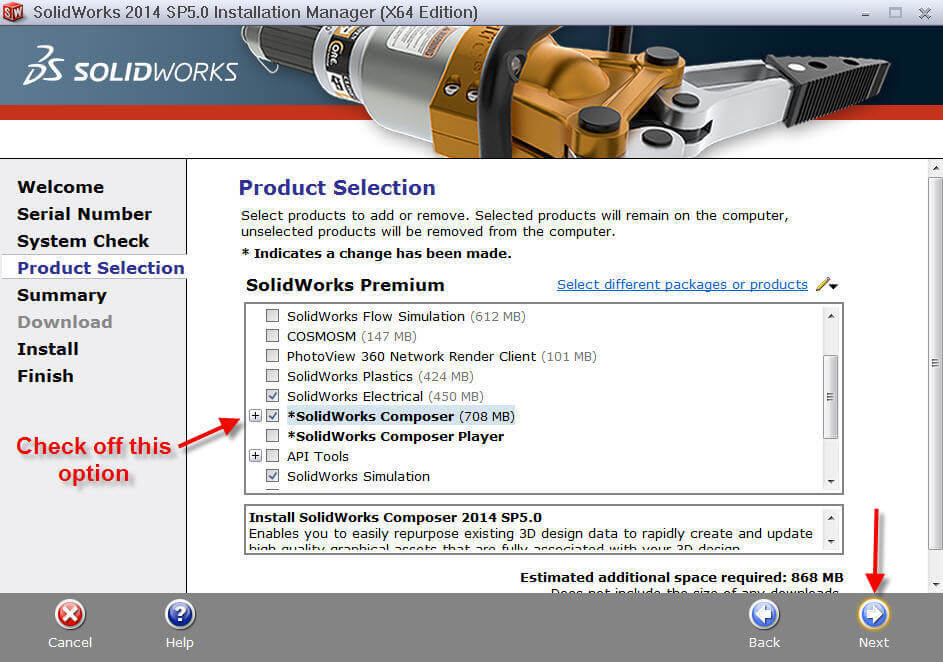
Task: Click the pencil edit icon beside packages link
Action: (822, 284)
